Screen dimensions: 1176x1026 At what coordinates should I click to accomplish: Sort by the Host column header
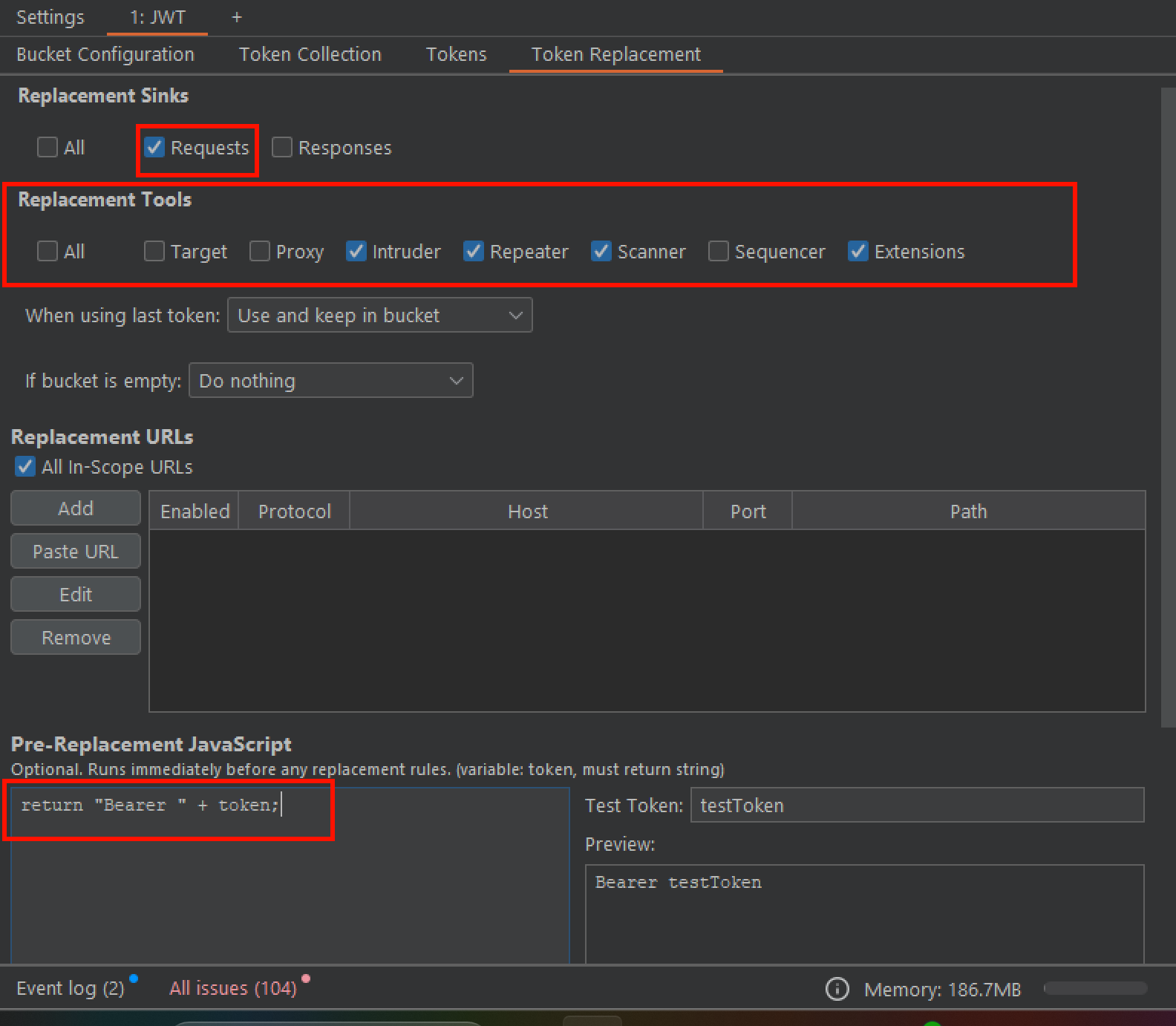coord(527,511)
